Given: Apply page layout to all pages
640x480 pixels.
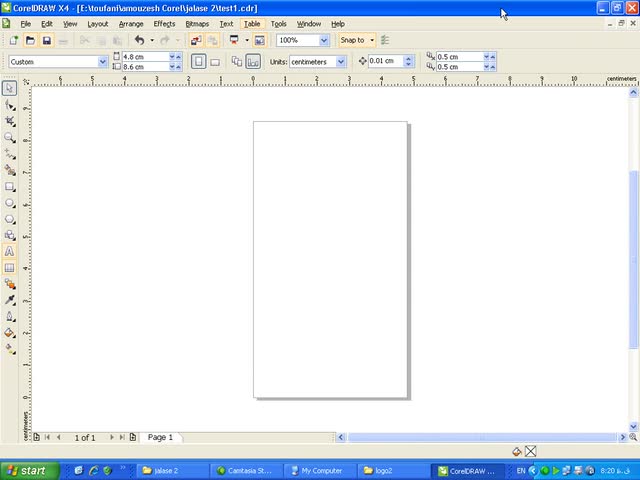Looking at the screenshot, I should tap(237, 62).
